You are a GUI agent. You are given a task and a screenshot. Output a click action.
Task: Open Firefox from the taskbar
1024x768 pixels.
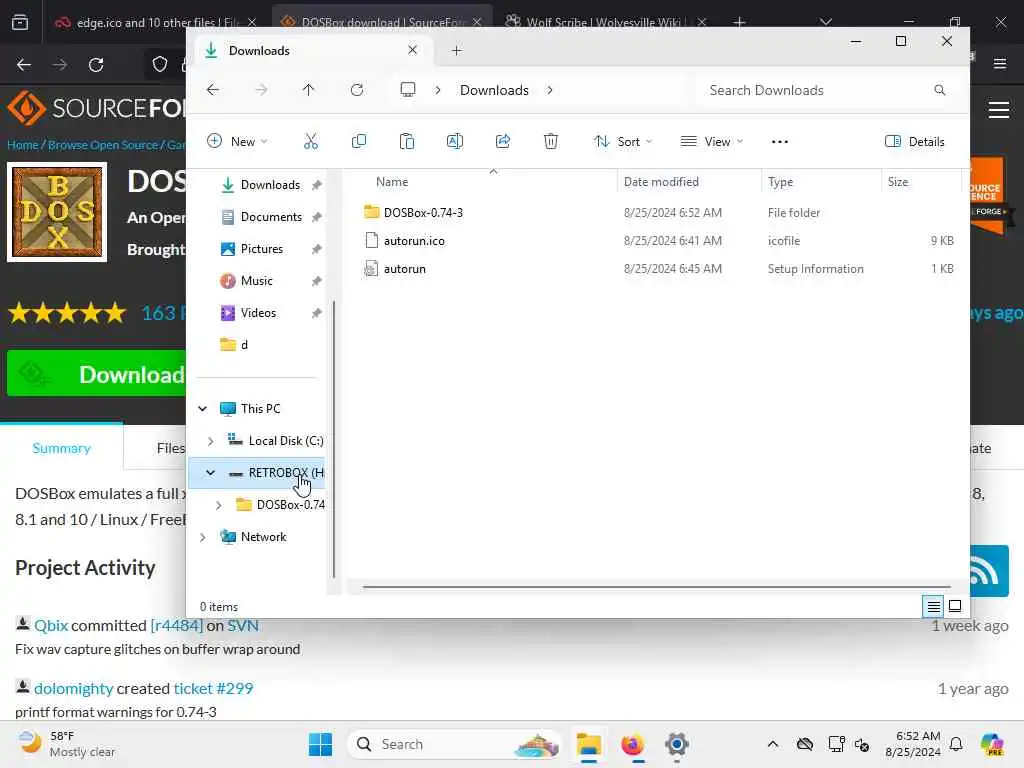(x=632, y=744)
